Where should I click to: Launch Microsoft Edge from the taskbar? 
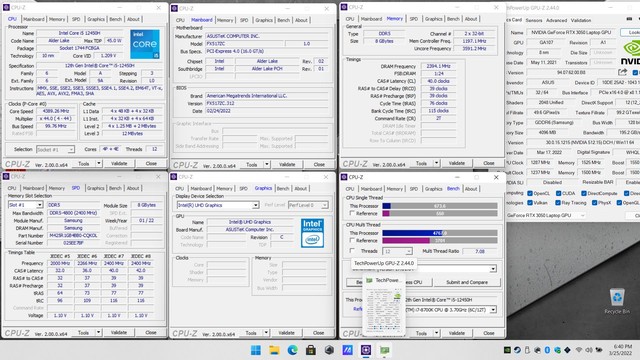click(x=292, y=350)
